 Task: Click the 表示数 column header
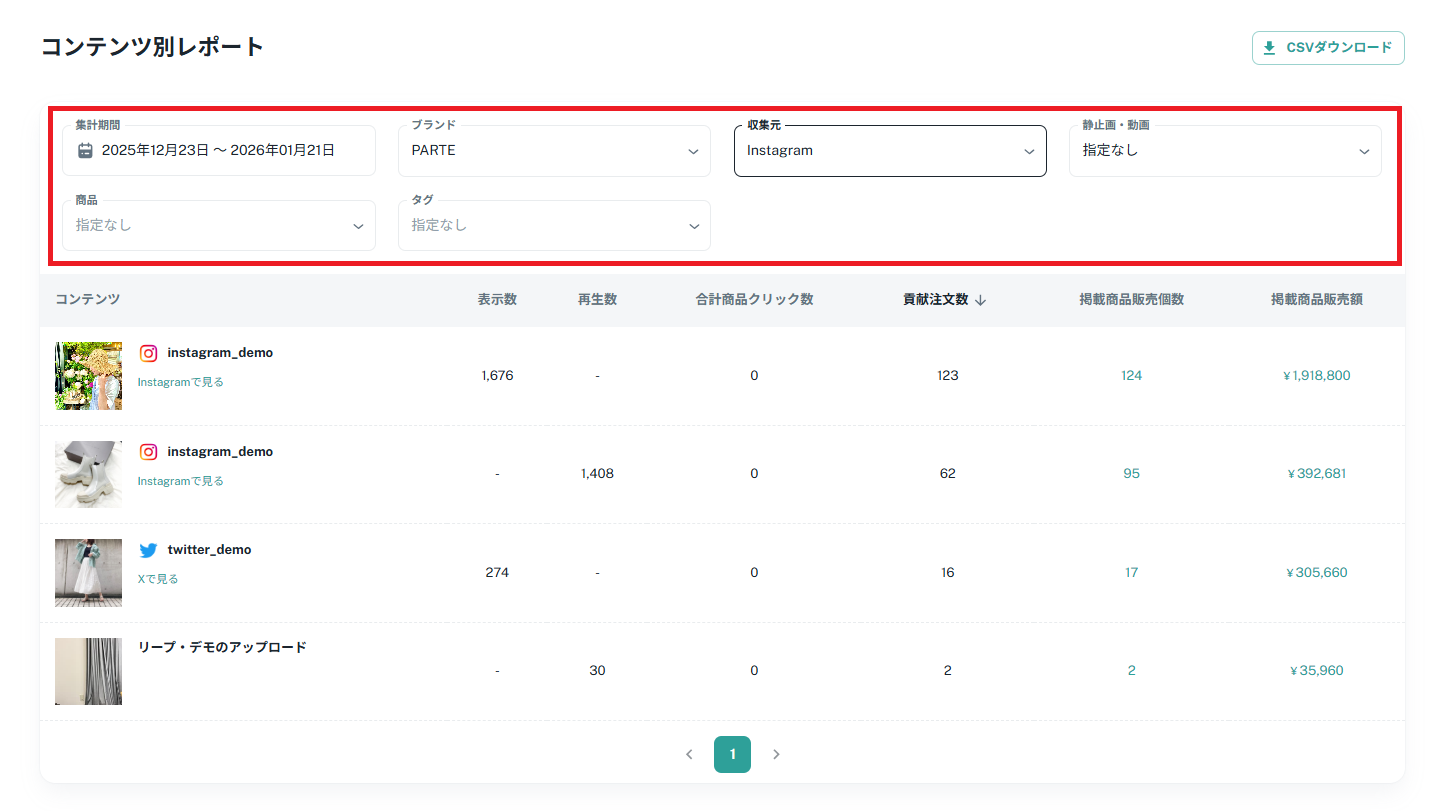(497, 300)
